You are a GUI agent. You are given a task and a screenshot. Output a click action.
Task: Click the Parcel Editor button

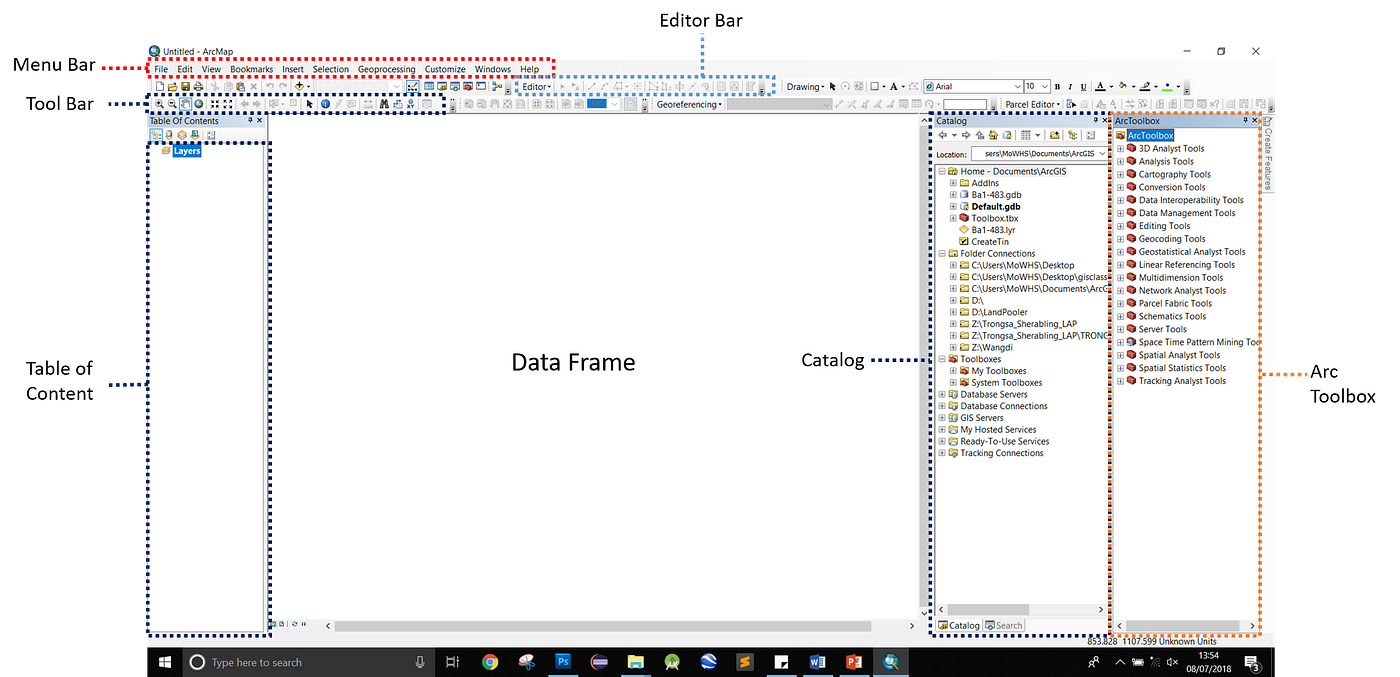[1031, 103]
